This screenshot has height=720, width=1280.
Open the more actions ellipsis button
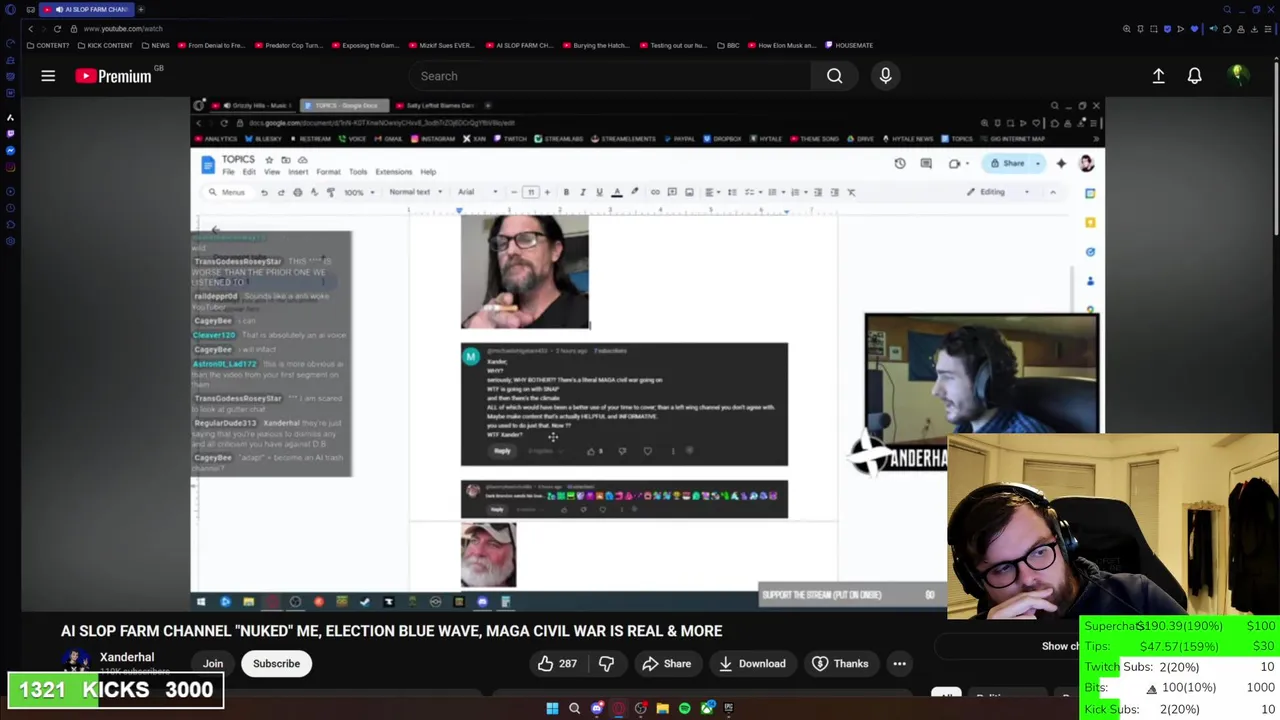tap(899, 664)
